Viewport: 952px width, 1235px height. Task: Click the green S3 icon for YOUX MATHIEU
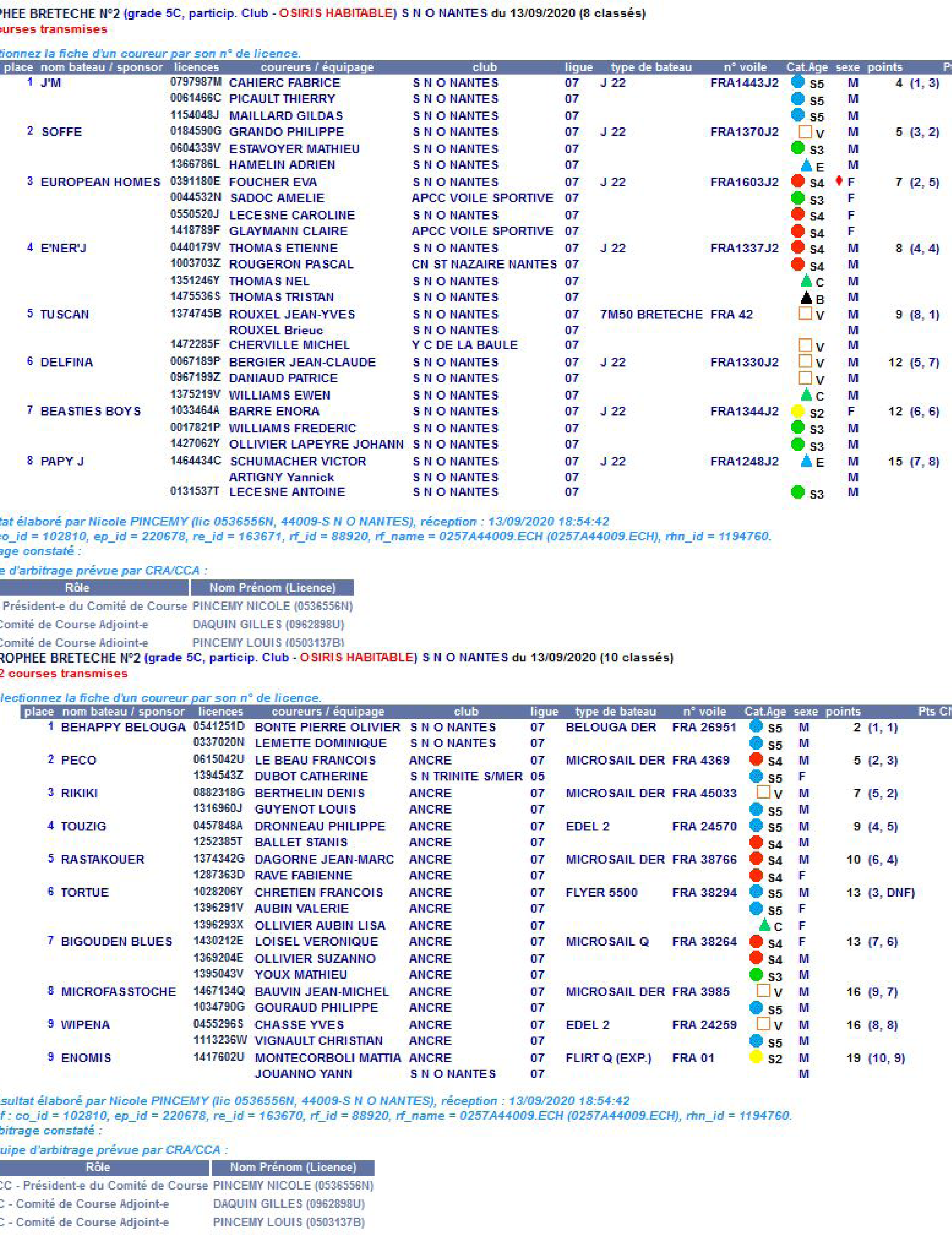pyautogui.click(x=756, y=974)
